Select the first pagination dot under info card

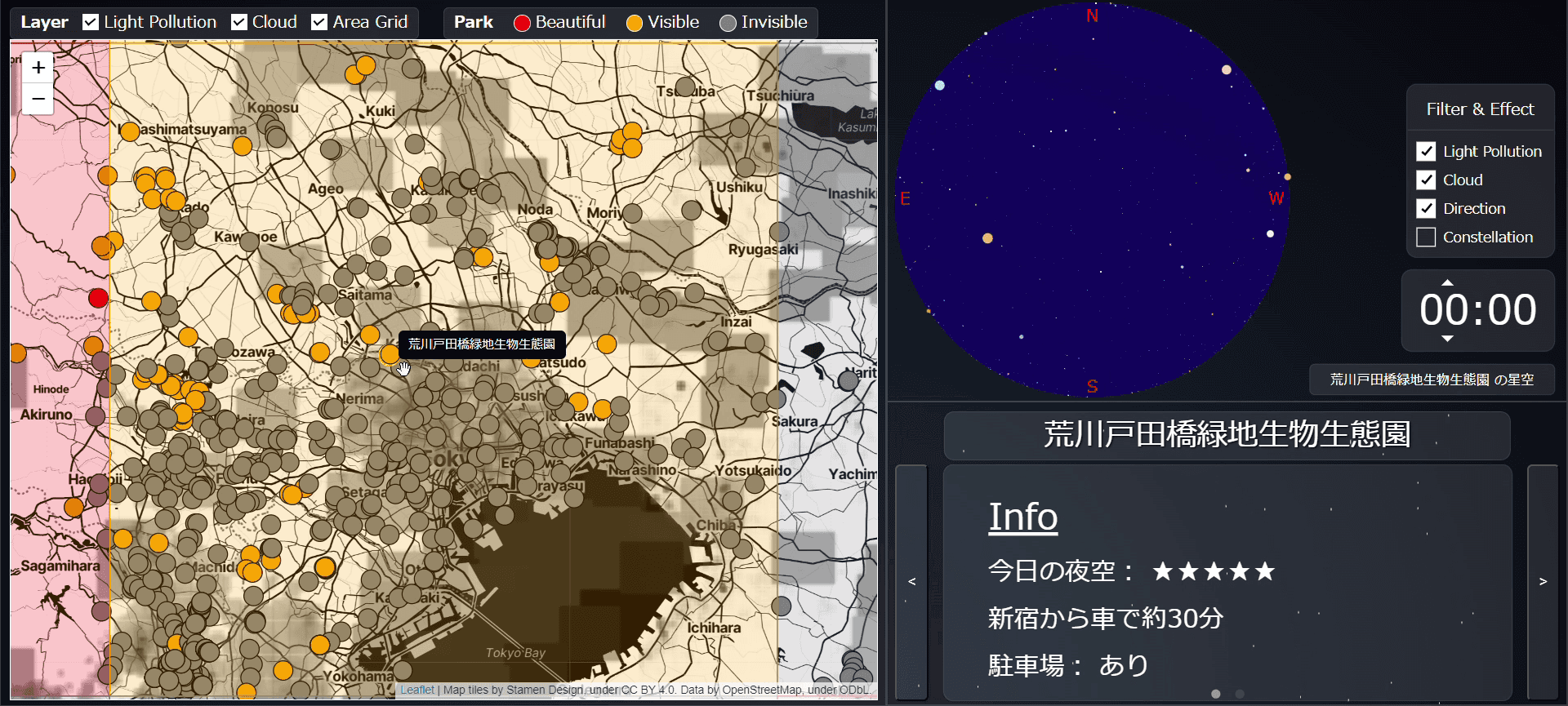click(1216, 694)
